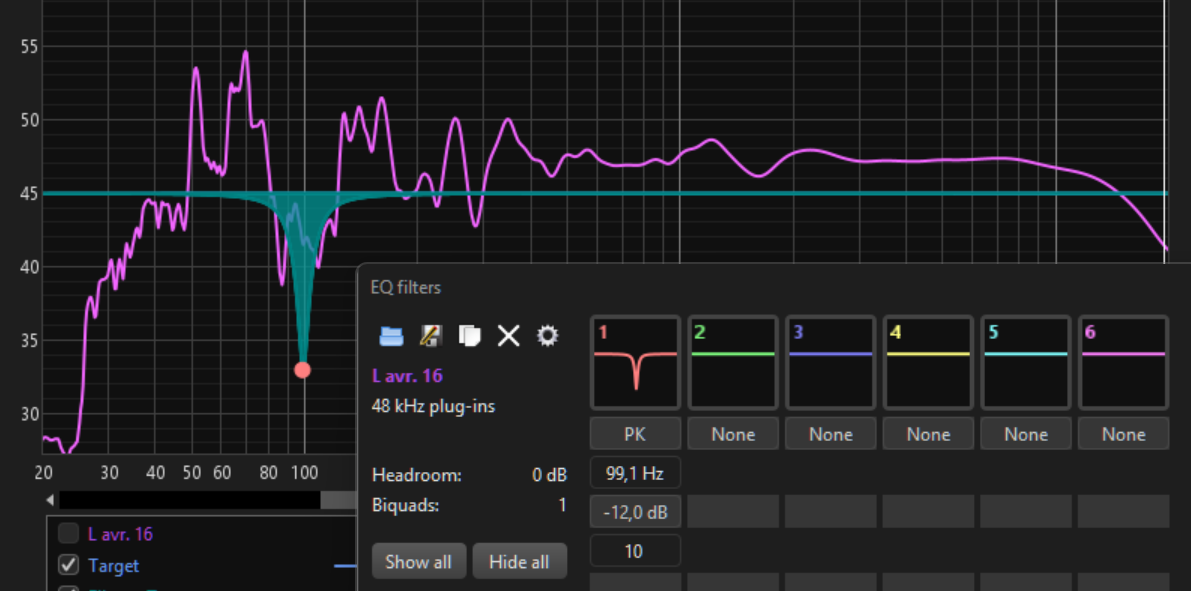The image size is (1191, 591).
Task: Click the Q value field showing 10
Action: 635,551
